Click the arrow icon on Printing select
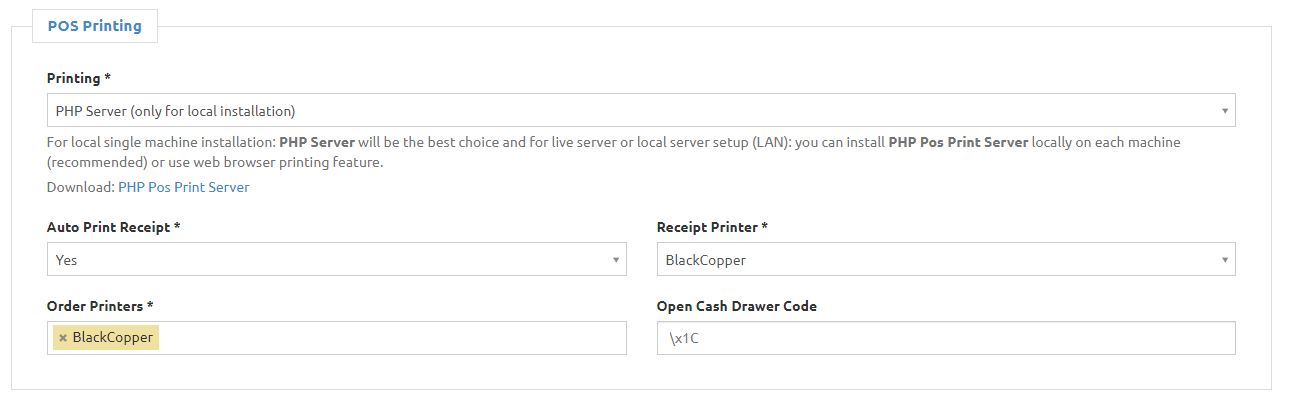Image resolution: width=1291 pixels, height=408 pixels. tap(1225, 111)
